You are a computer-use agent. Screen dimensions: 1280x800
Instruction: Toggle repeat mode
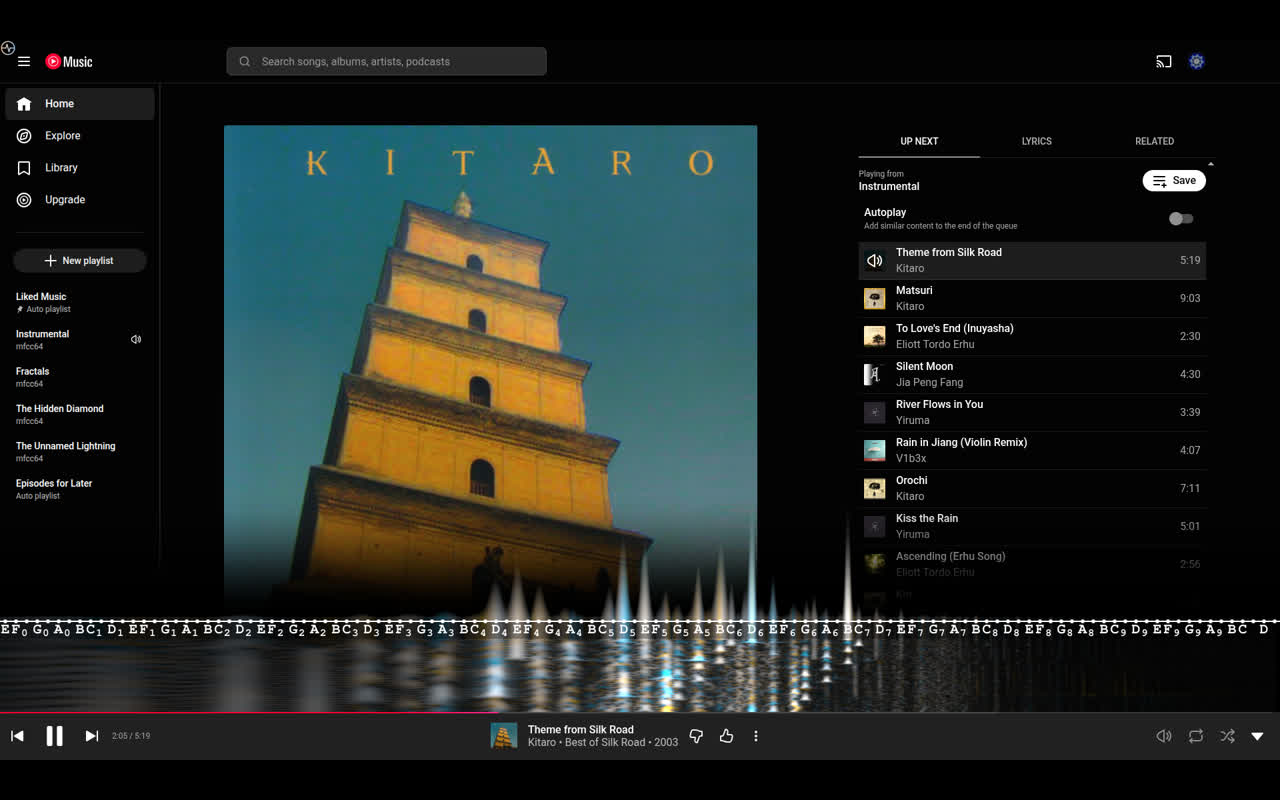(1196, 736)
